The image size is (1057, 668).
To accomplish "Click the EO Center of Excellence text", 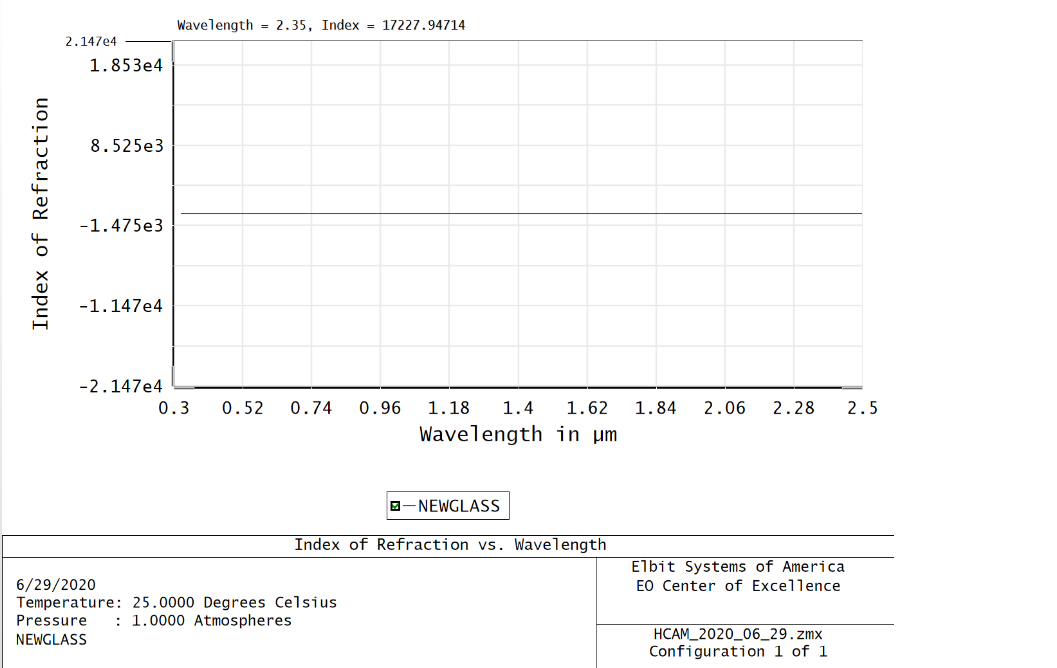I will tap(738, 586).
